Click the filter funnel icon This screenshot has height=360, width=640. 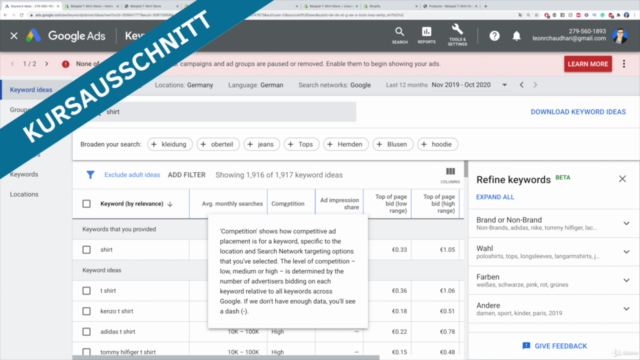[90, 175]
